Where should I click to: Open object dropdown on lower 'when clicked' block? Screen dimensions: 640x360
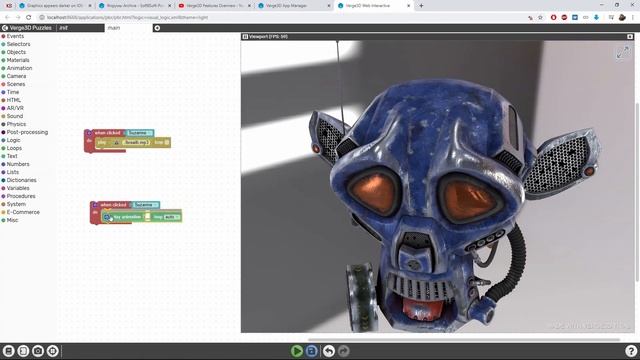coord(146,204)
